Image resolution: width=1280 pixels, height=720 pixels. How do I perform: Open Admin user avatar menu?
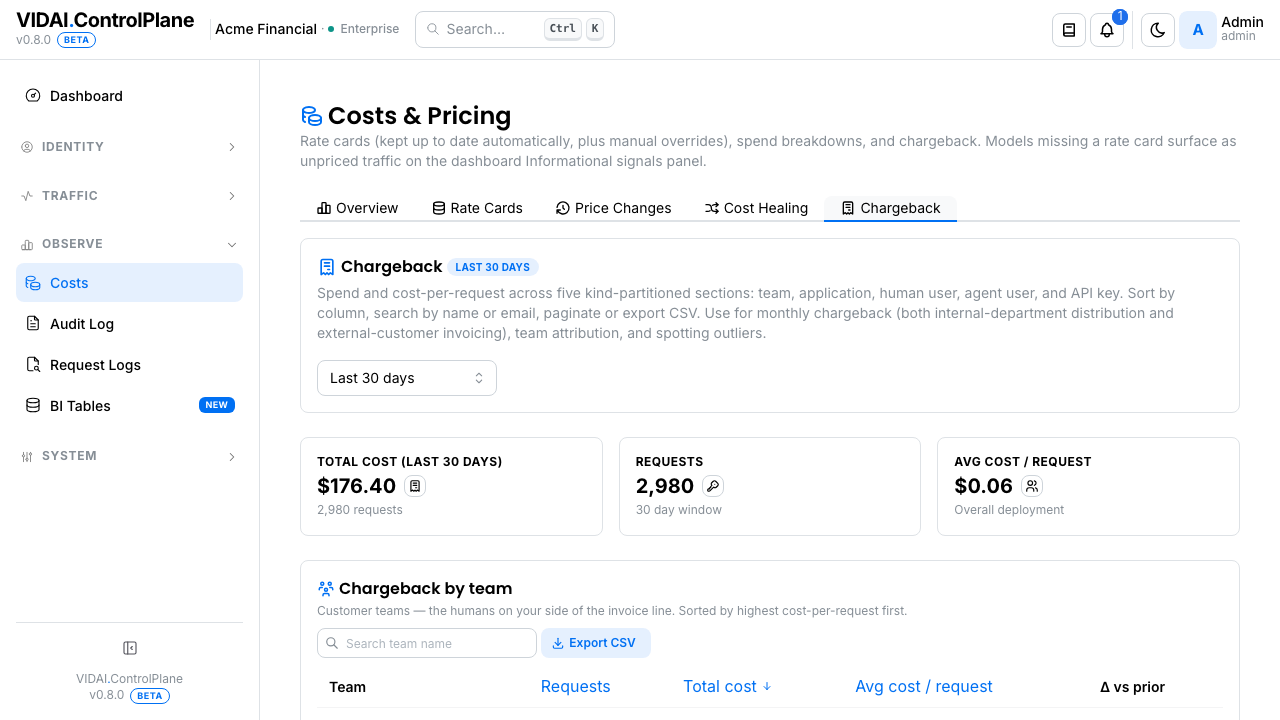coord(1198,30)
